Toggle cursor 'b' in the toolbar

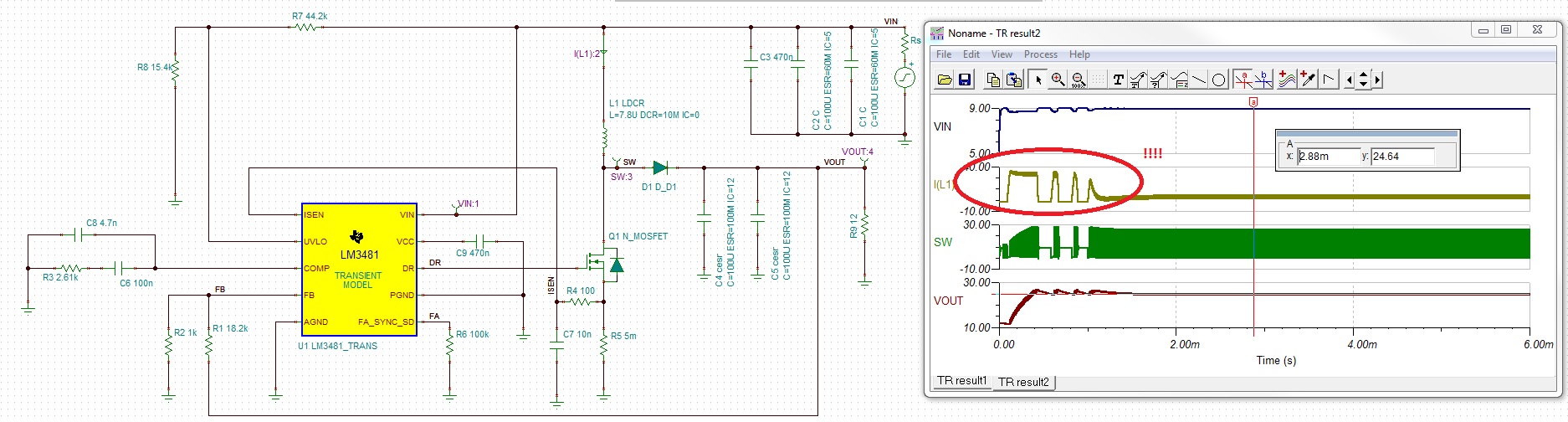[1263, 80]
